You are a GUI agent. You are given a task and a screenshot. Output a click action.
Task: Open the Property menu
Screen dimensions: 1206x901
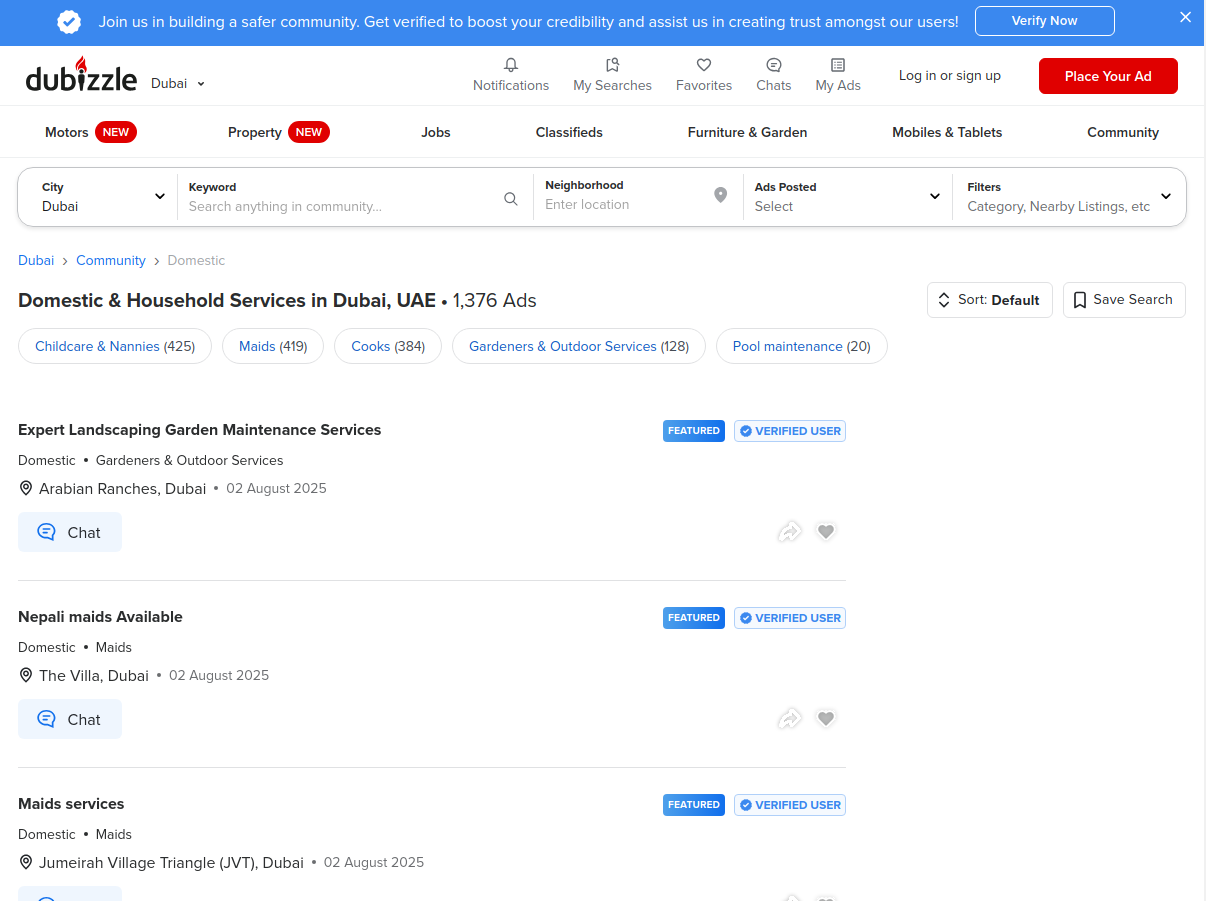(x=278, y=132)
